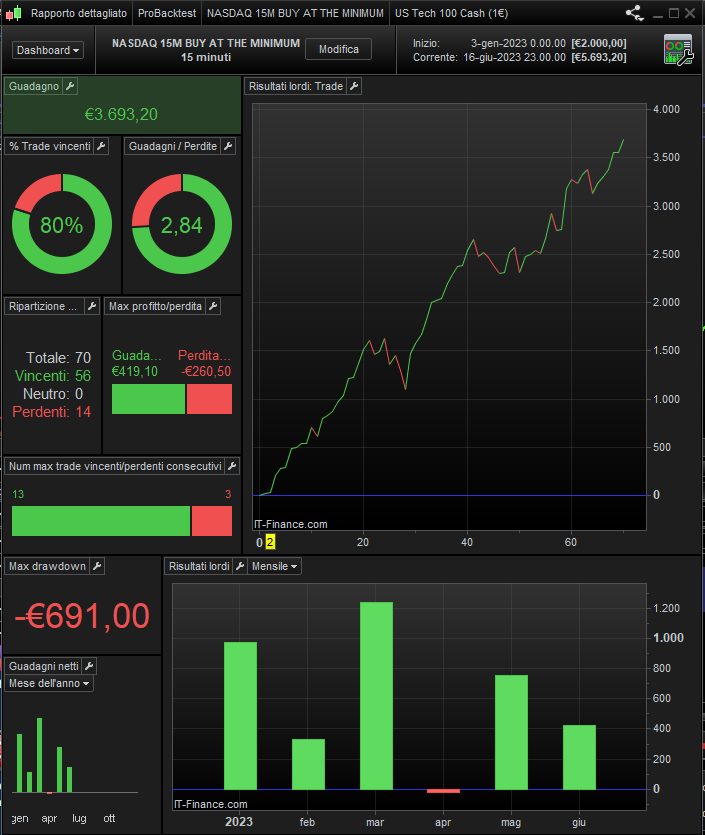Click Max drawdown panel label
Image resolution: width=705 pixels, height=835 pixels.
[x=47, y=566]
